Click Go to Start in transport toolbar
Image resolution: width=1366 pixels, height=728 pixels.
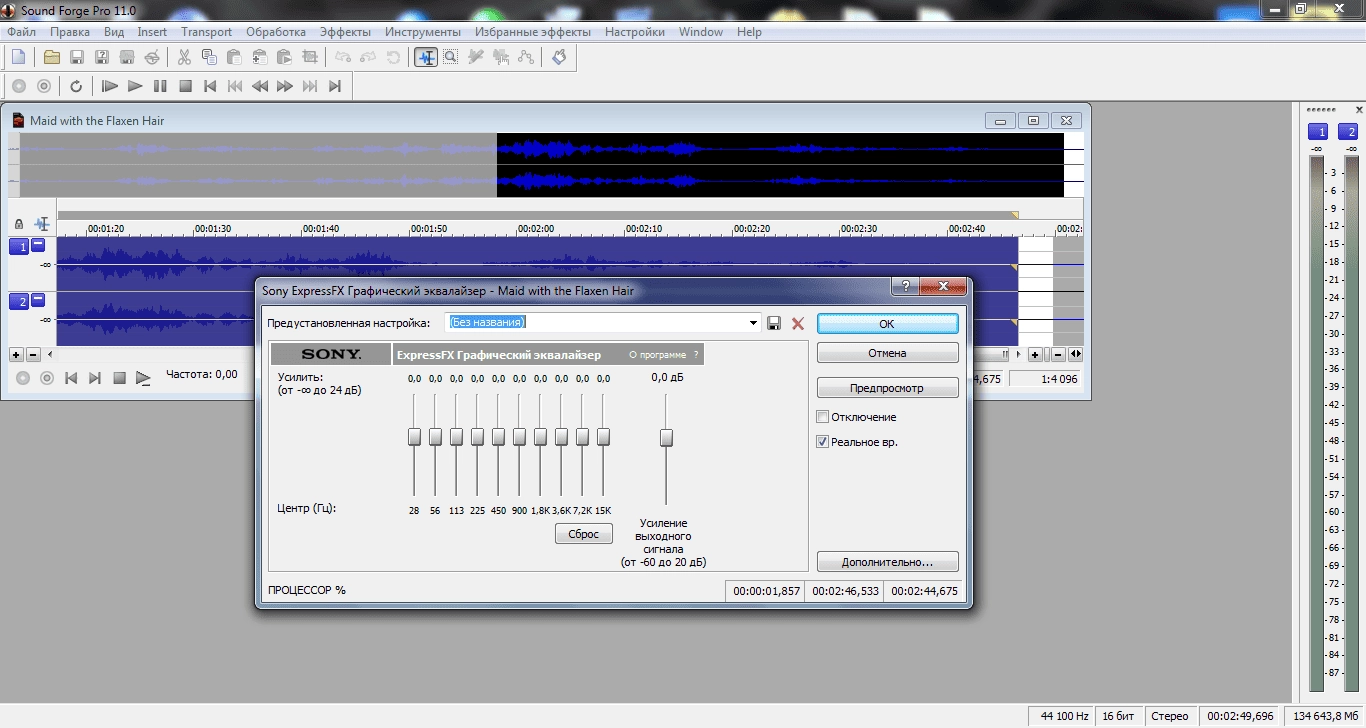pyautogui.click(x=210, y=87)
